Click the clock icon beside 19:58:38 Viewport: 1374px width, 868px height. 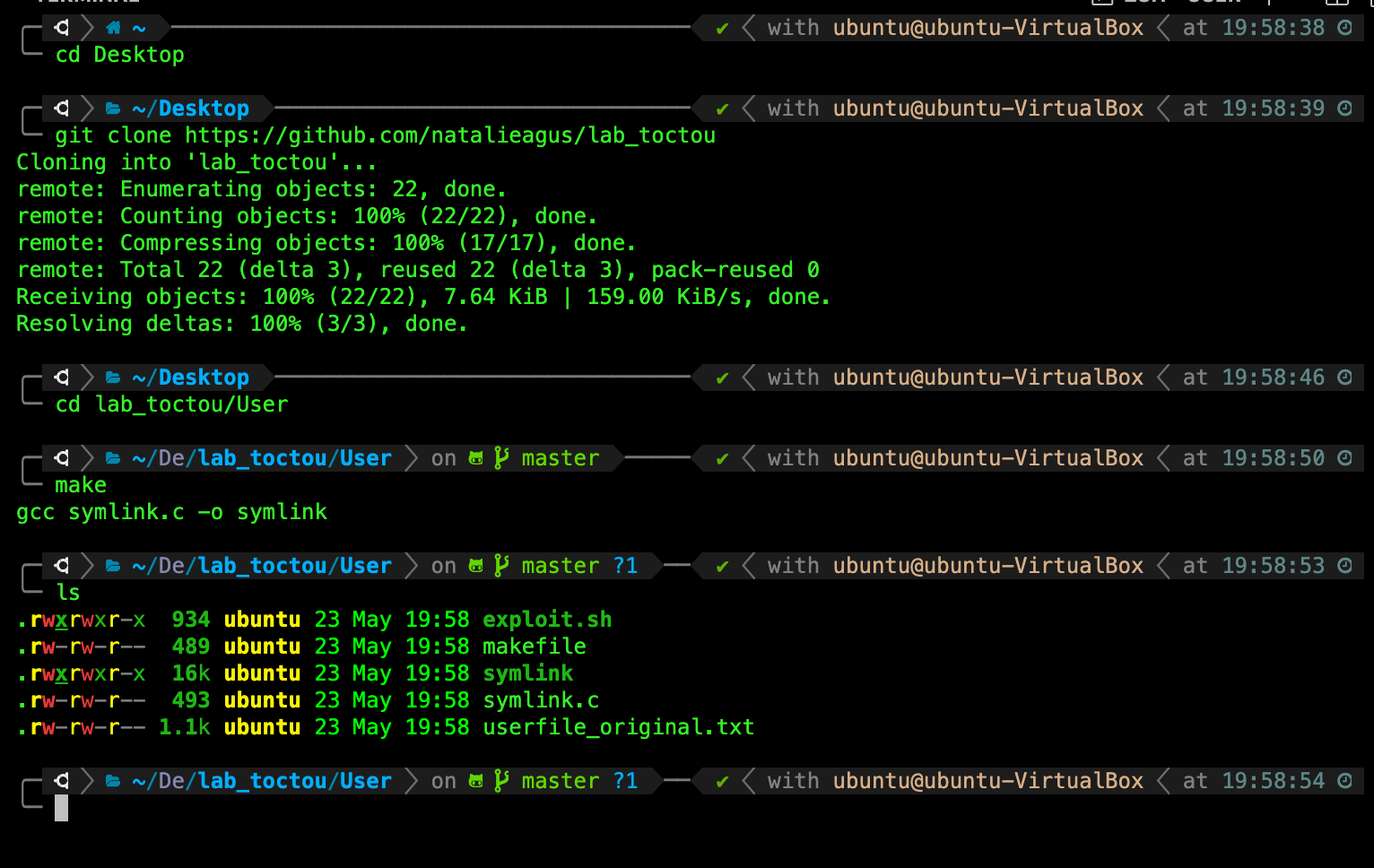[x=1344, y=28]
